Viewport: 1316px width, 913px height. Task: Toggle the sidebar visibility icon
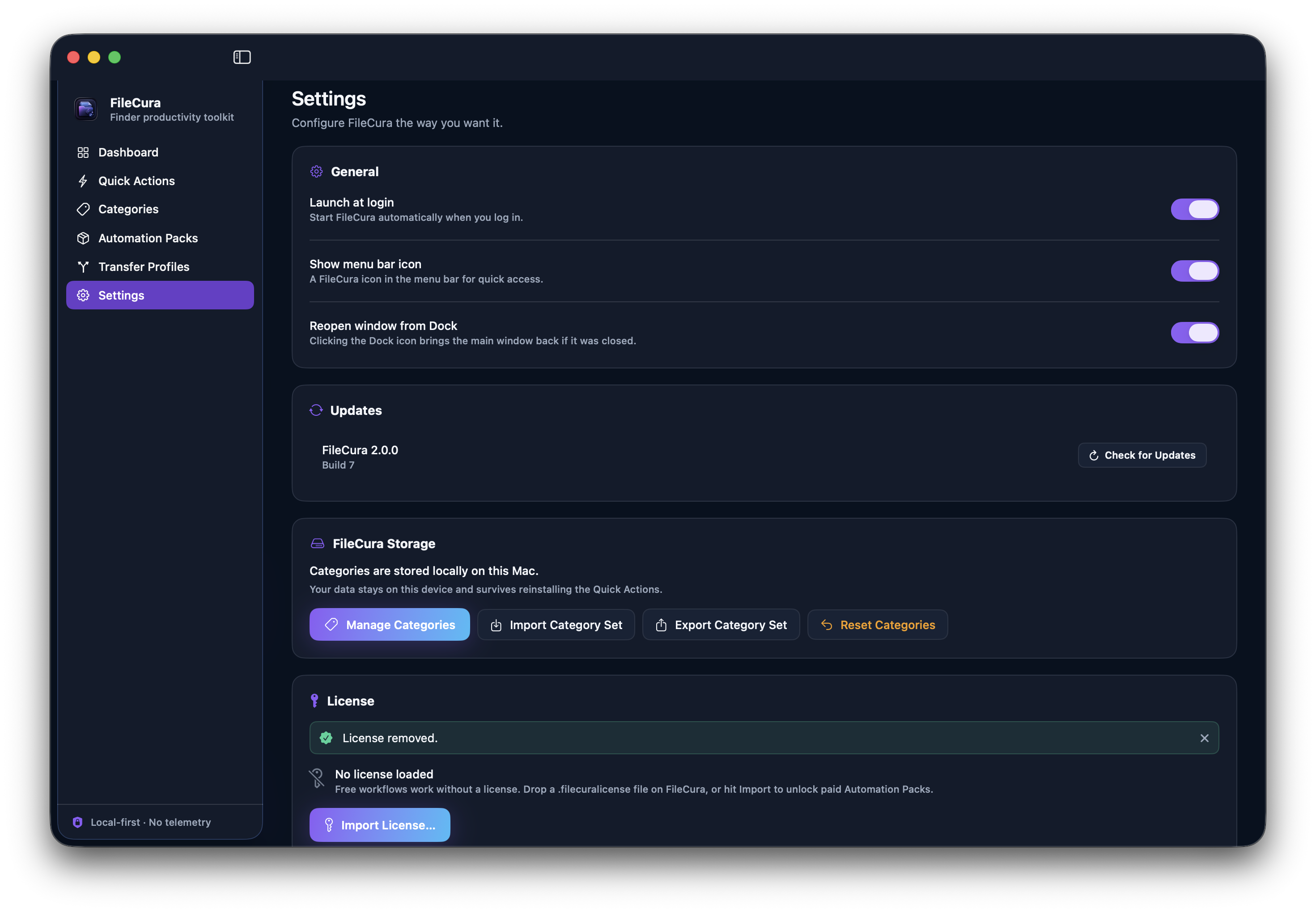242,57
